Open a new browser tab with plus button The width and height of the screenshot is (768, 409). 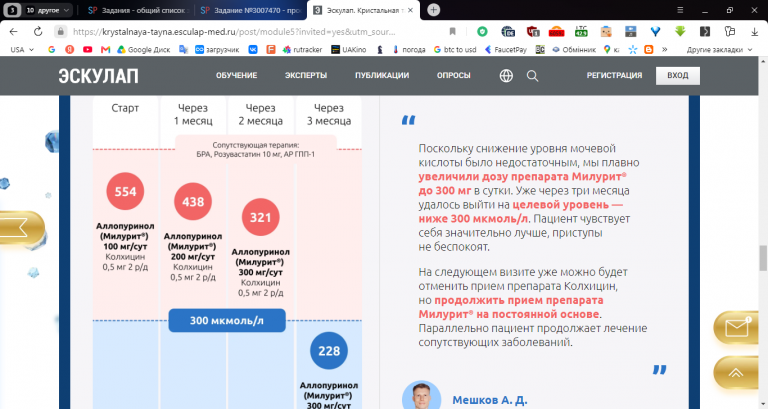tap(433, 10)
